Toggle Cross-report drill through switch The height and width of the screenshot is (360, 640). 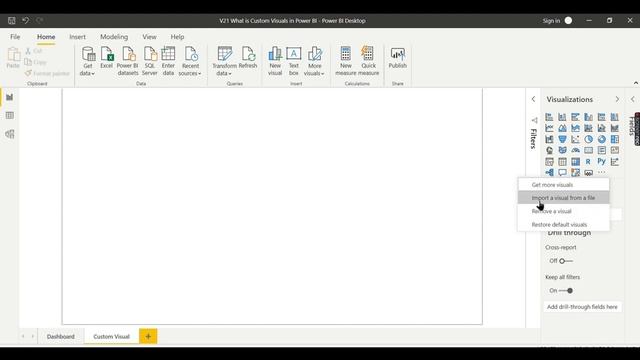pos(566,261)
